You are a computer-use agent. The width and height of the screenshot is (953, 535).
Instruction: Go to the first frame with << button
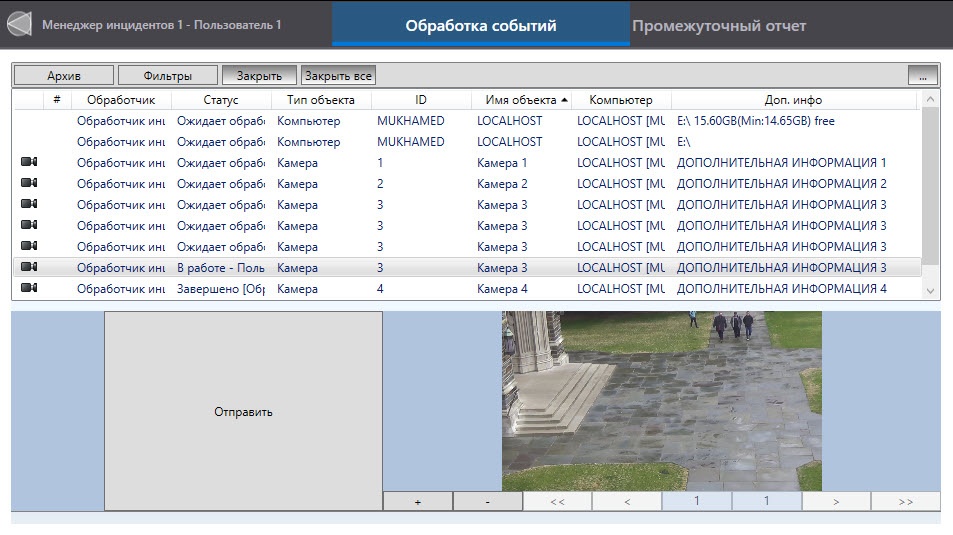[557, 501]
